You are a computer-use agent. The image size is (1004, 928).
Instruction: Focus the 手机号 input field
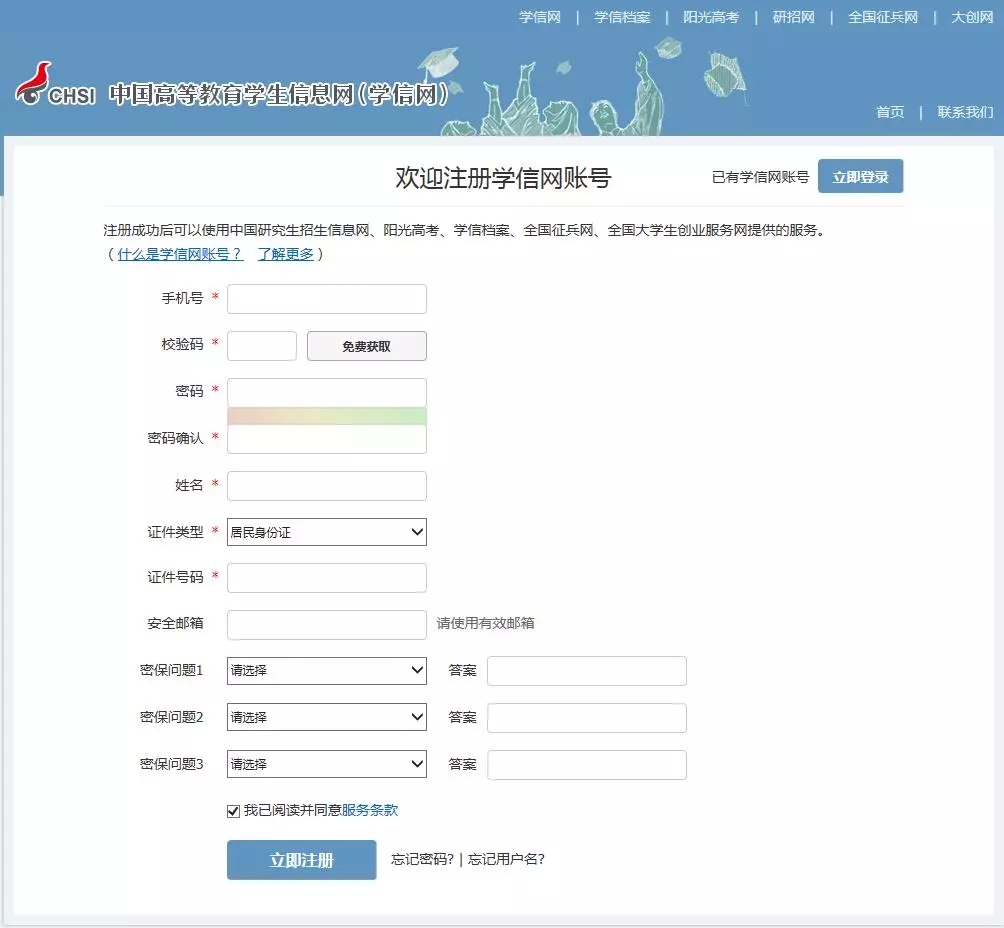pos(327,299)
